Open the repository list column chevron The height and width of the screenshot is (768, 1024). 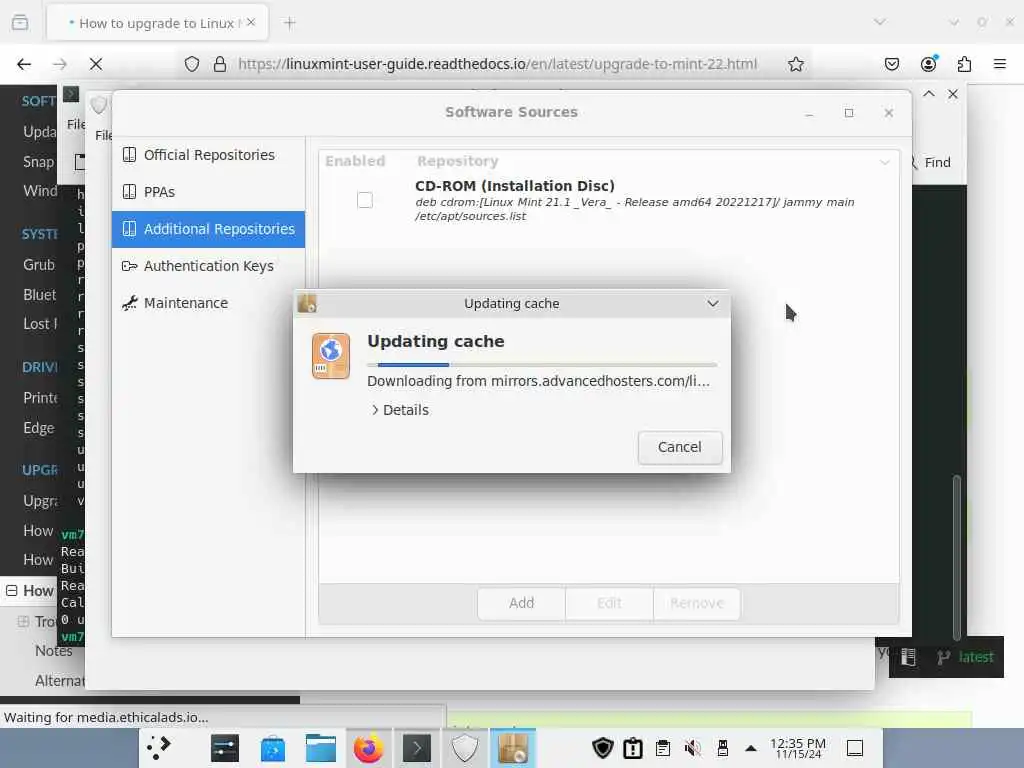(x=884, y=162)
